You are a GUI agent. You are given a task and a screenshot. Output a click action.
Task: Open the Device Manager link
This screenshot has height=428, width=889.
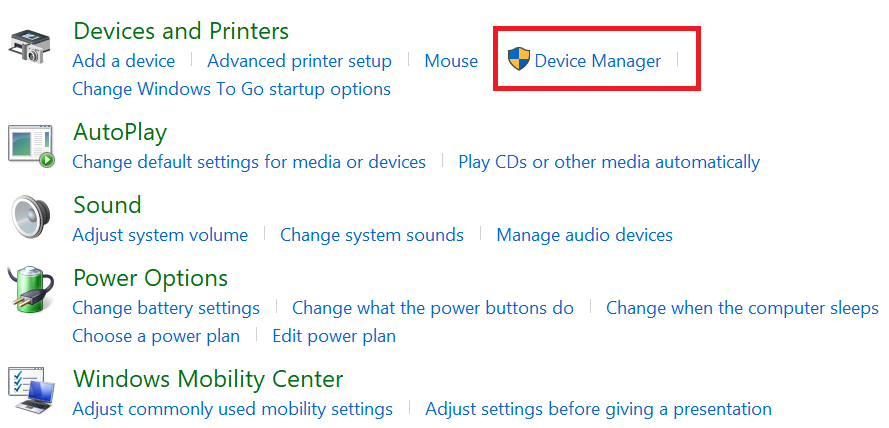click(598, 61)
